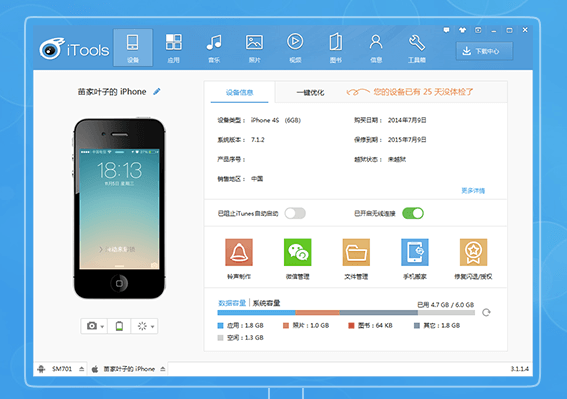Click the device type iPhone 4S value
567x399 pixels.
coord(276,120)
